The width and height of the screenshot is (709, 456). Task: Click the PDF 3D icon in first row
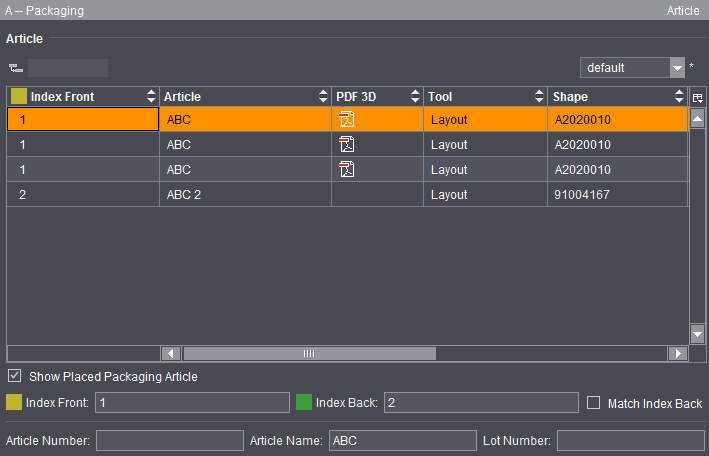pos(347,120)
